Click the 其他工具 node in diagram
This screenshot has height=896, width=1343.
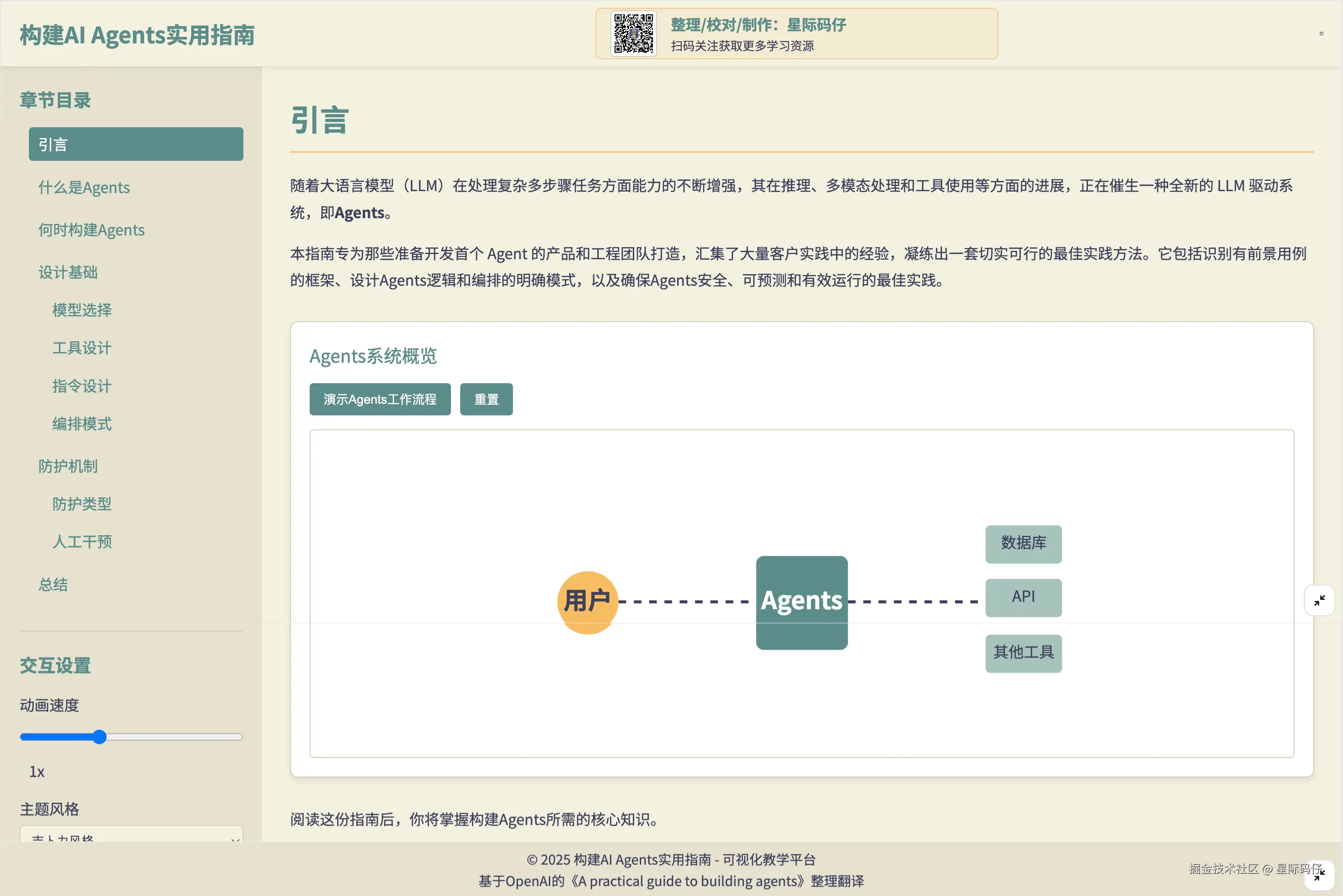pyautogui.click(x=1023, y=653)
